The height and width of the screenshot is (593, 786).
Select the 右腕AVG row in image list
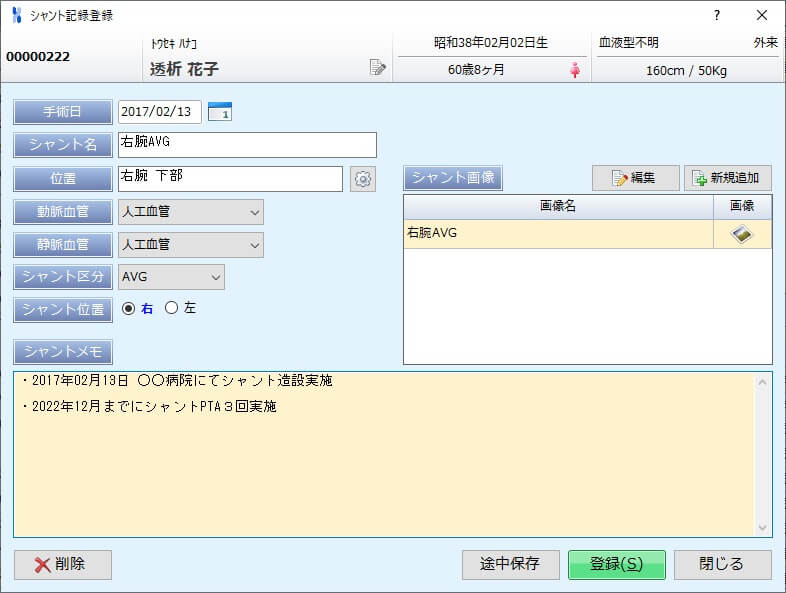[587, 234]
